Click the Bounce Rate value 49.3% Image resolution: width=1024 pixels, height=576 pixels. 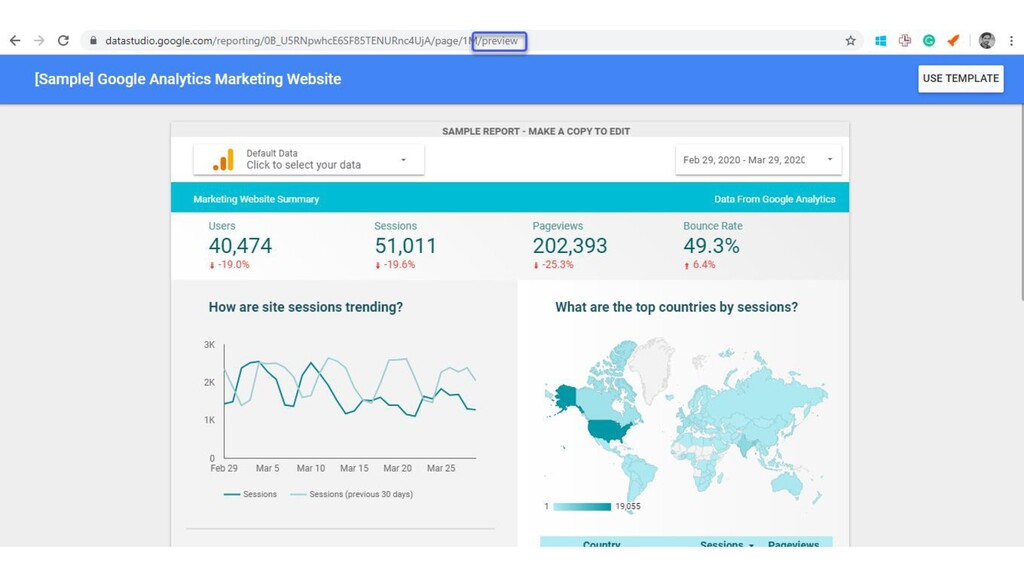(x=711, y=246)
